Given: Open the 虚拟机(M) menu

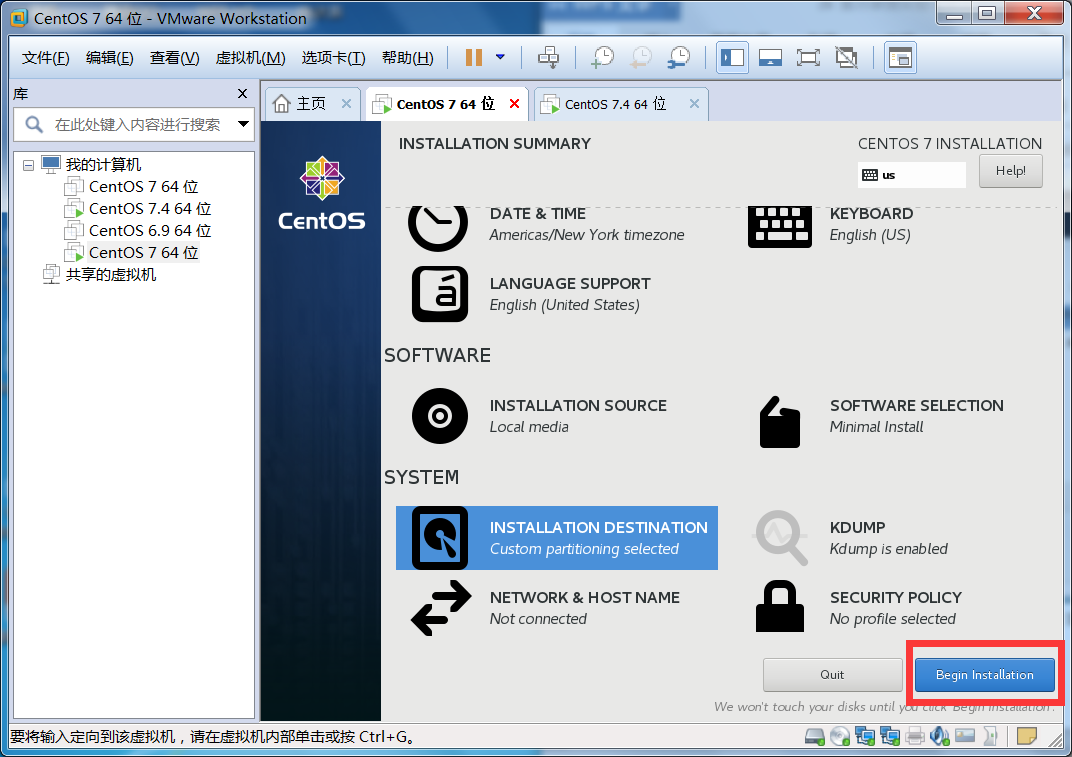Looking at the screenshot, I should tap(250, 58).
